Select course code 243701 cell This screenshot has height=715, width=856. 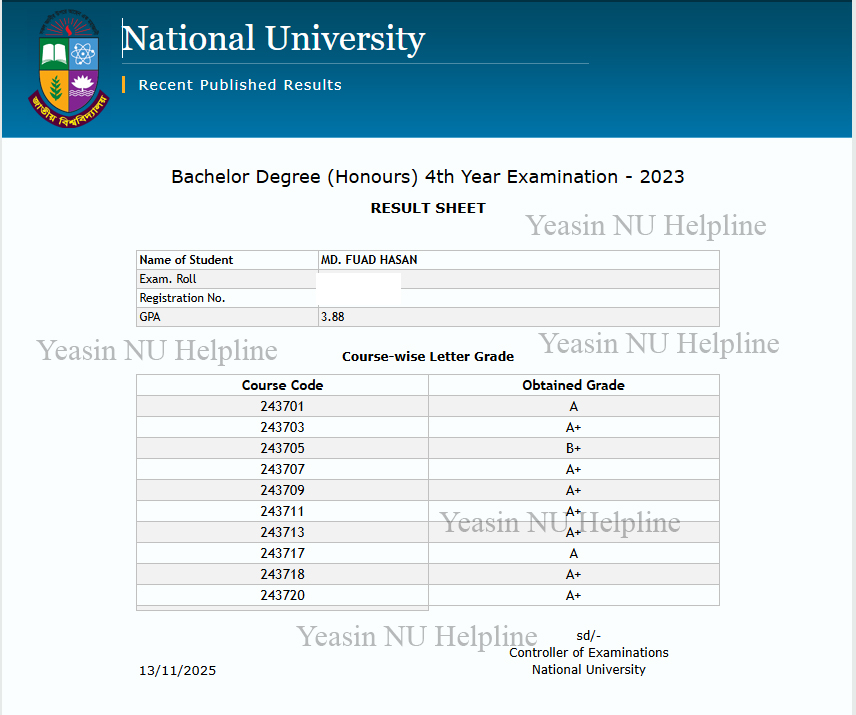[282, 407]
